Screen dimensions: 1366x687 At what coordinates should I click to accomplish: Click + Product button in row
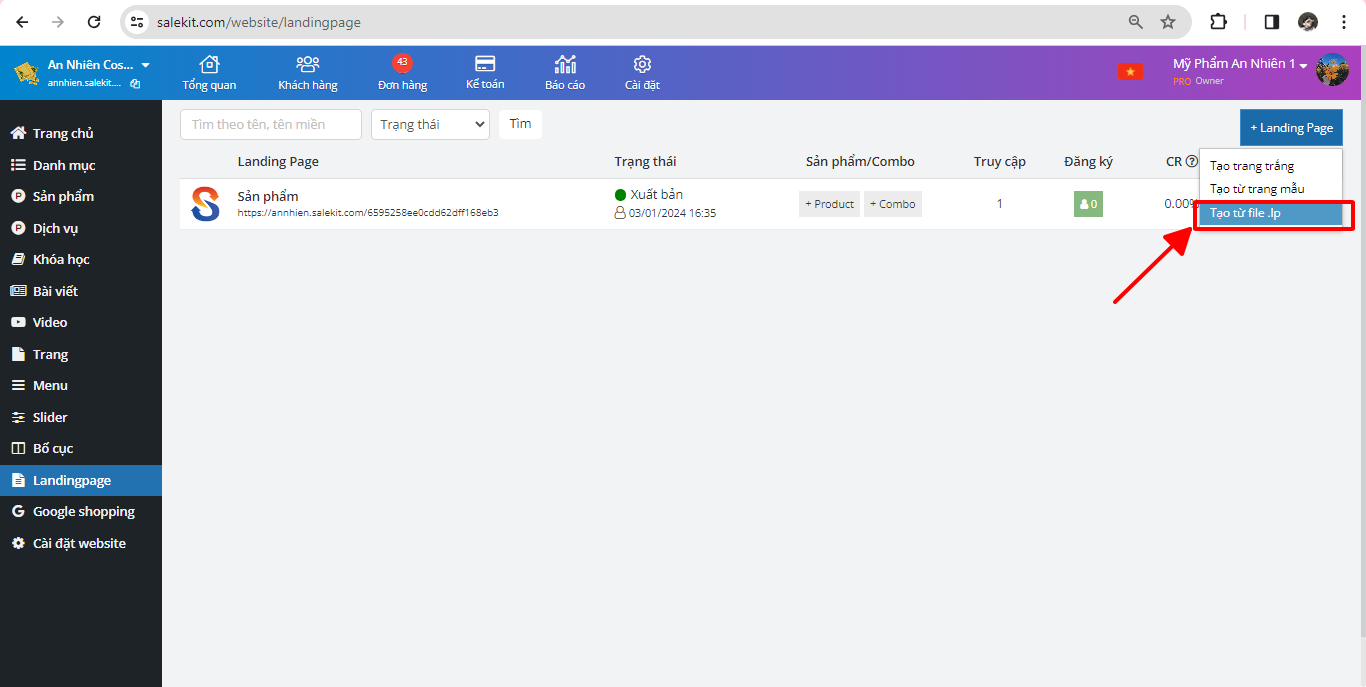829,204
